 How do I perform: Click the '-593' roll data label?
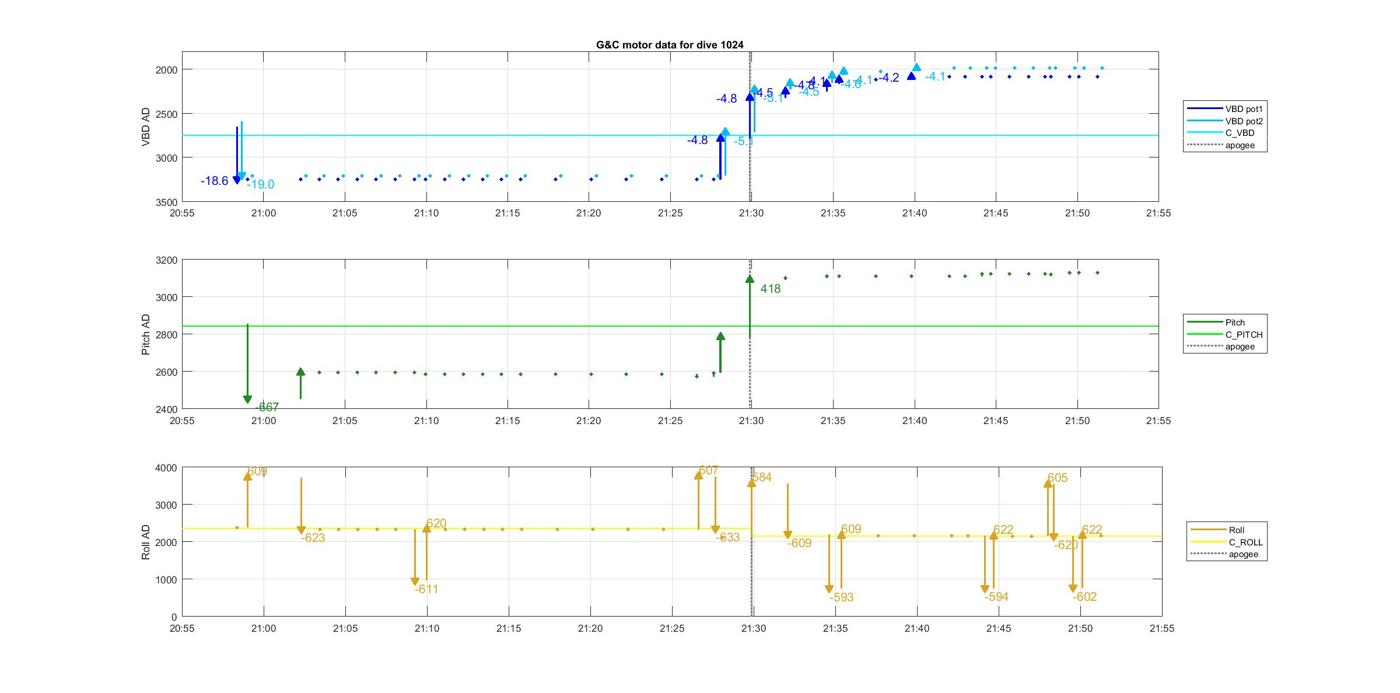pos(841,598)
